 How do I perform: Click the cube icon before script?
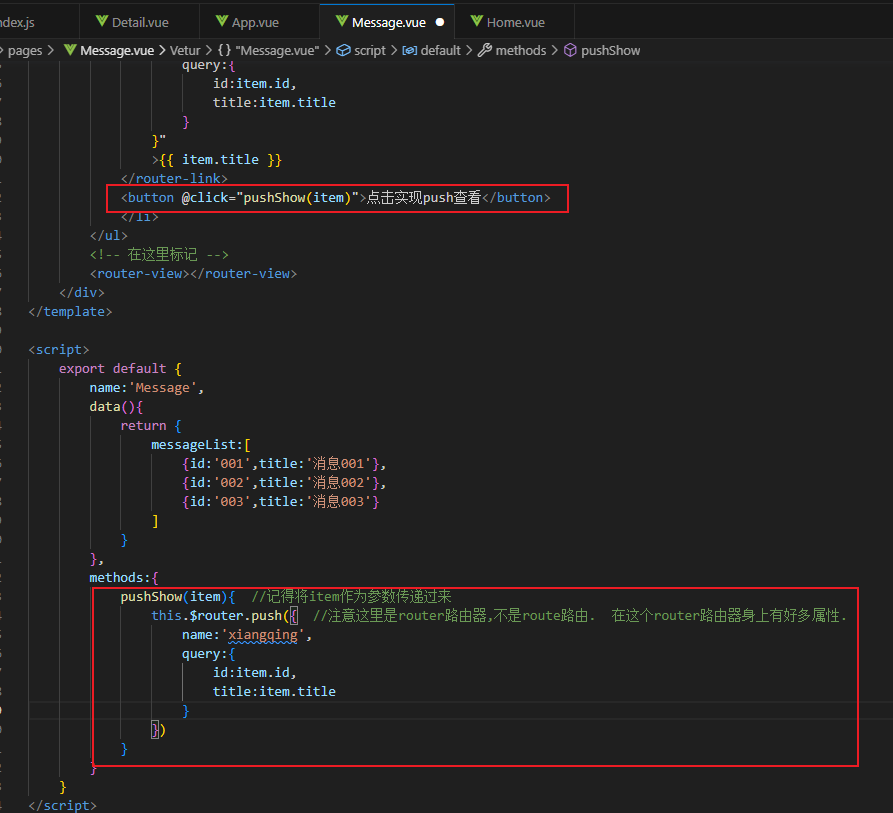click(343, 51)
